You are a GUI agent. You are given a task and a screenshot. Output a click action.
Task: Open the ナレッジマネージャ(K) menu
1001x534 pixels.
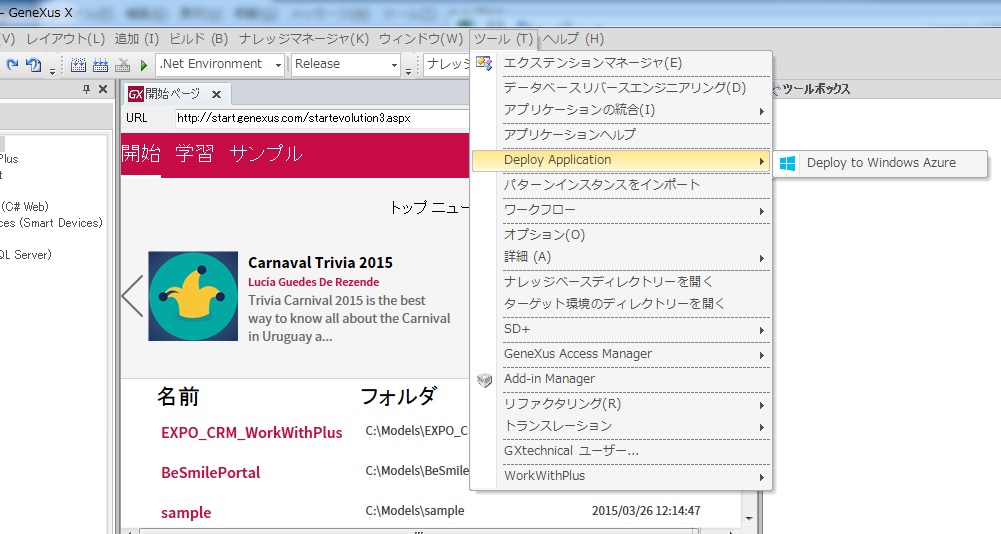tap(304, 39)
